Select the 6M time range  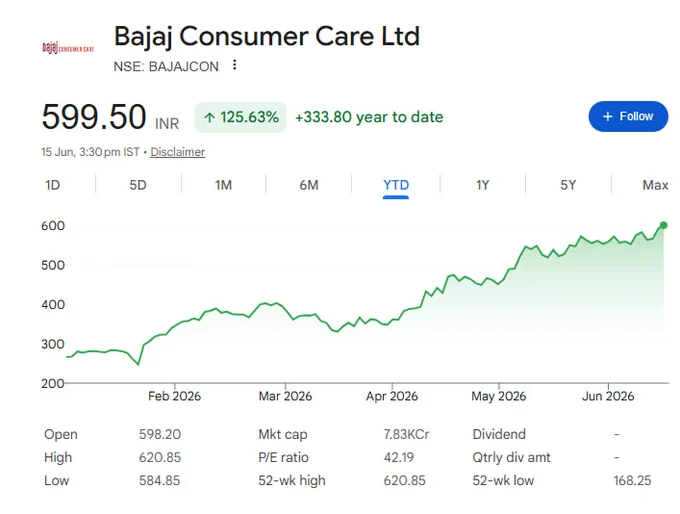(x=309, y=185)
